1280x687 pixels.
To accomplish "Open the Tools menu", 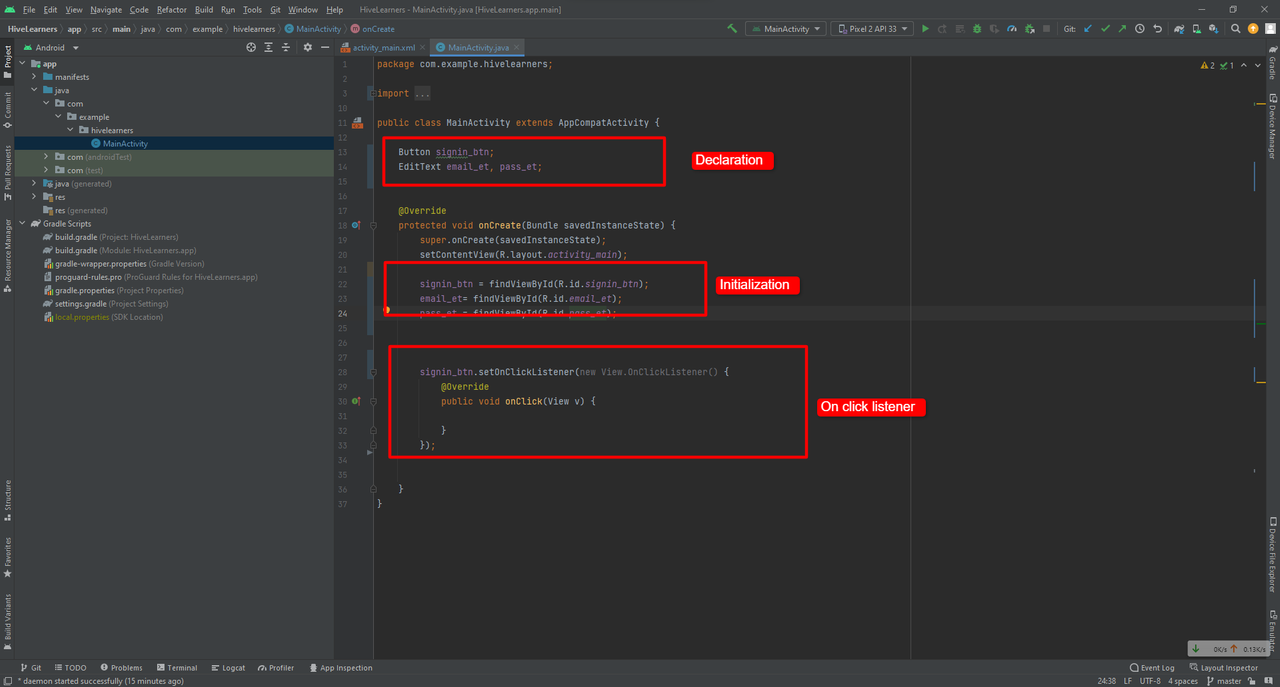I will [x=253, y=9].
